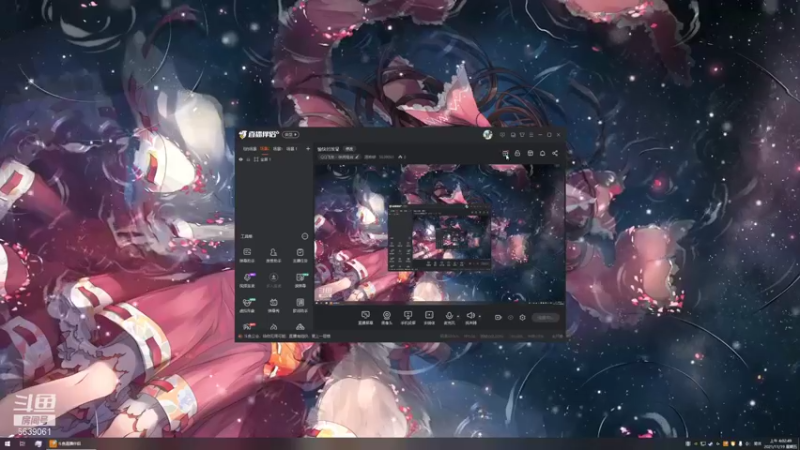Open the toolbox tool with the purple badge
Viewport: 800px width, 450px height.
[x=247, y=280]
